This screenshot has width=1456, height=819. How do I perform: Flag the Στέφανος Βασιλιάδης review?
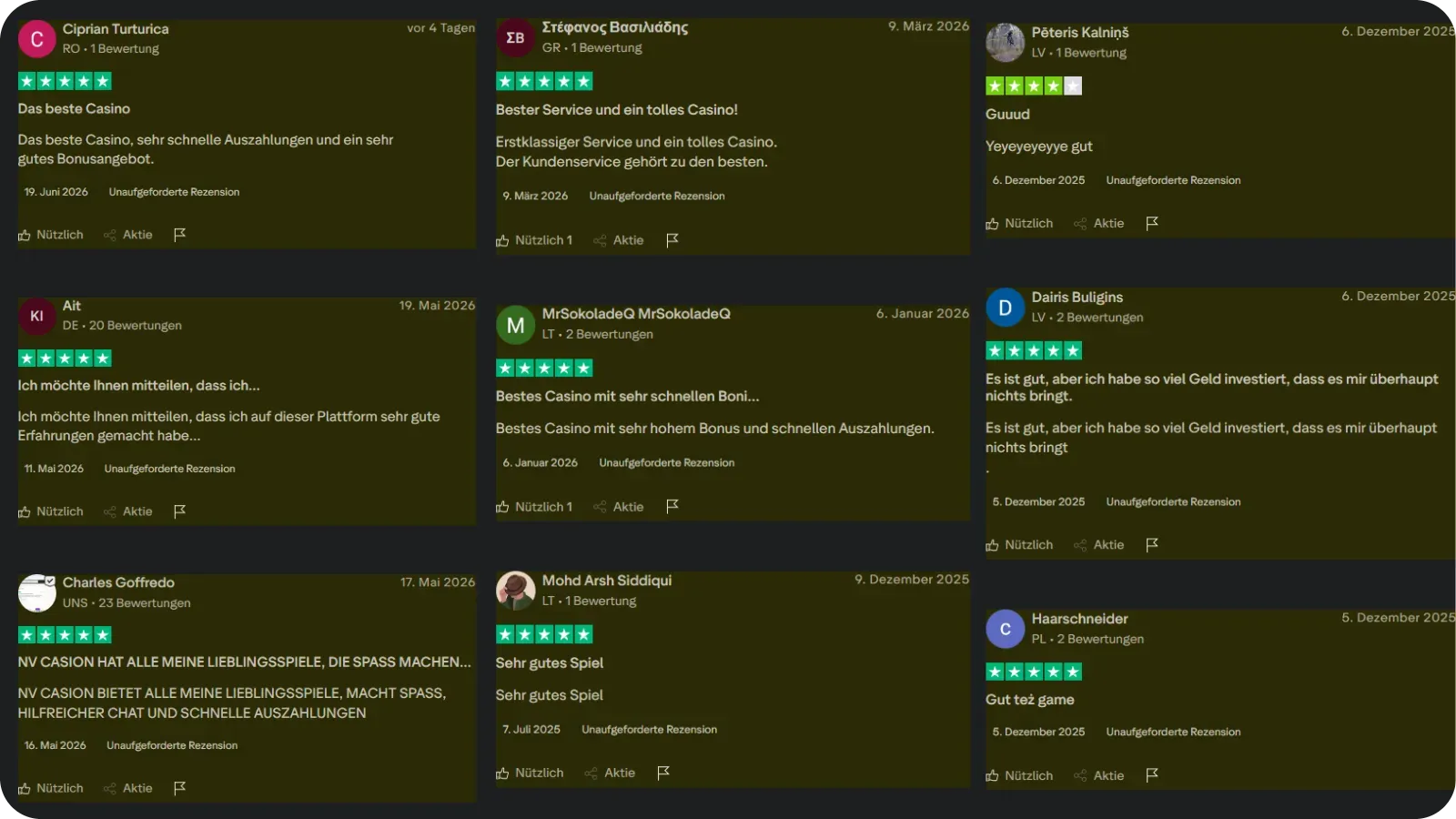coord(672,240)
